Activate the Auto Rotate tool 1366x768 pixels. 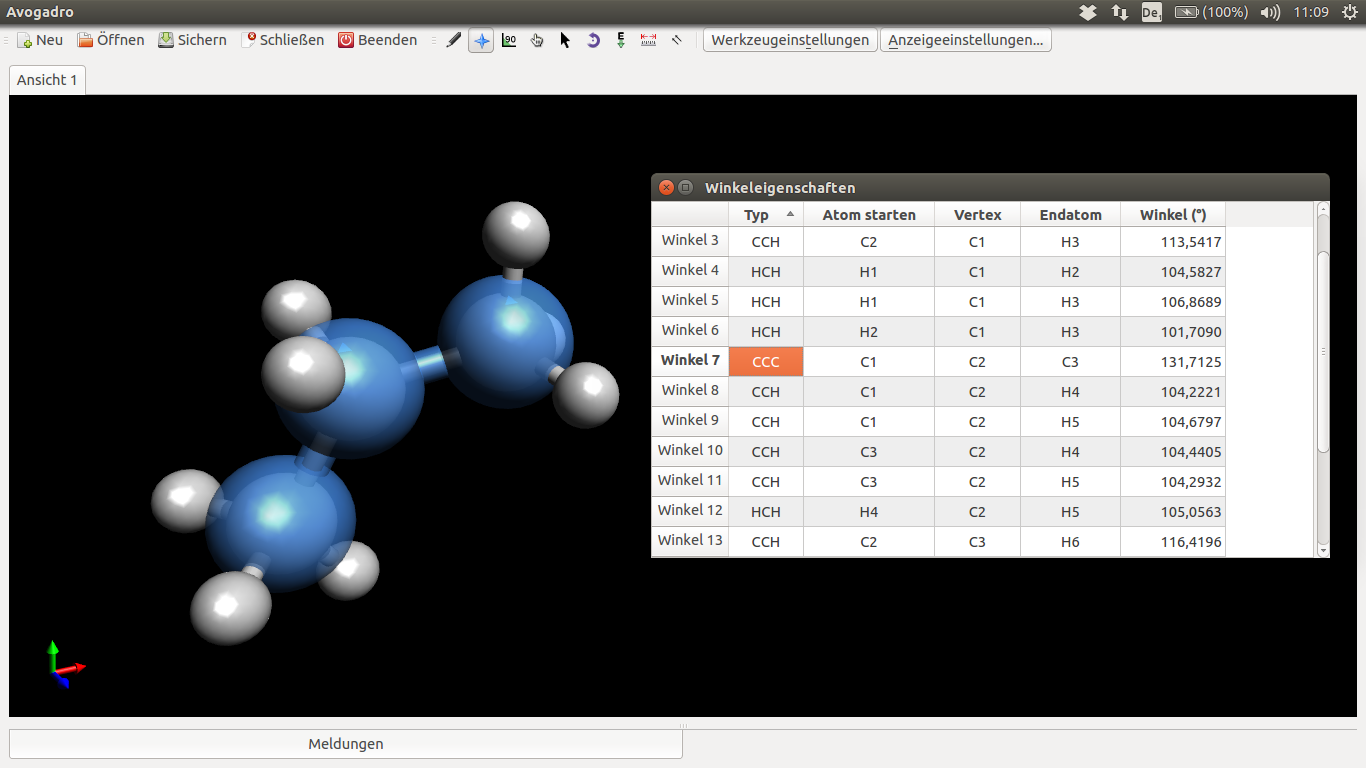(x=593, y=40)
